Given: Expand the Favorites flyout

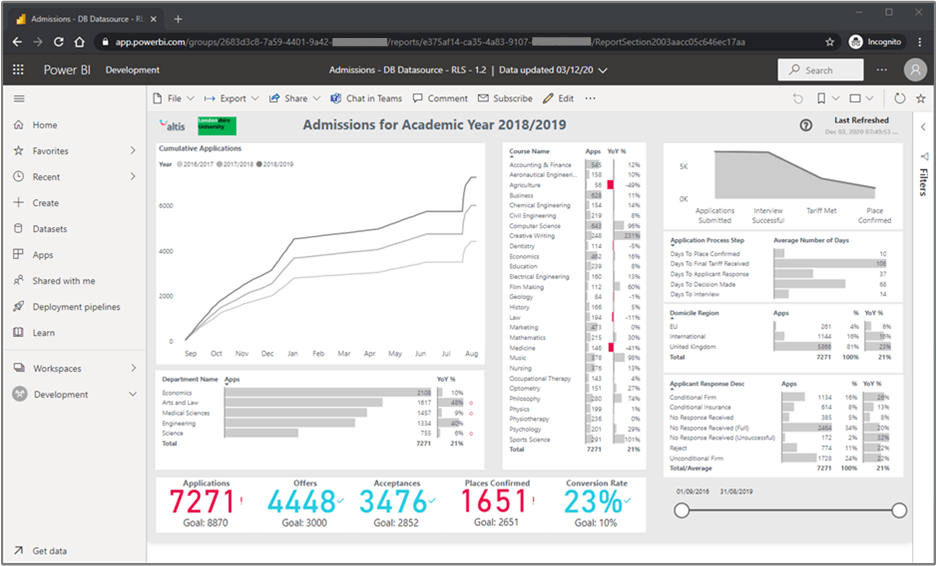Looking at the screenshot, I should pyautogui.click(x=133, y=151).
